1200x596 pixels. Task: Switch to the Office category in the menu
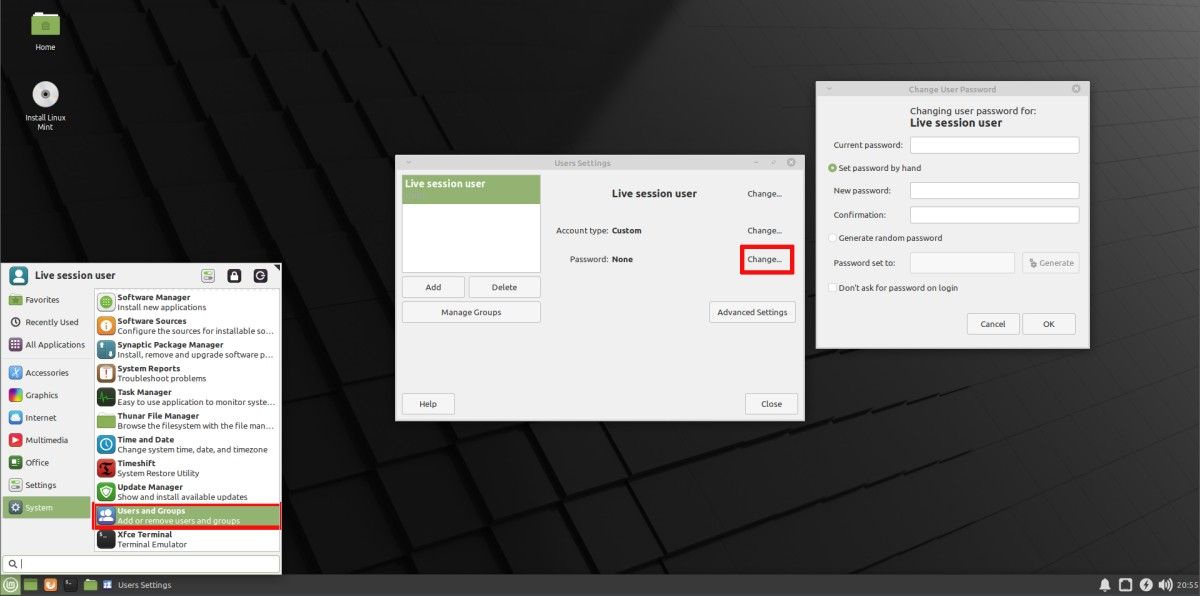40,463
